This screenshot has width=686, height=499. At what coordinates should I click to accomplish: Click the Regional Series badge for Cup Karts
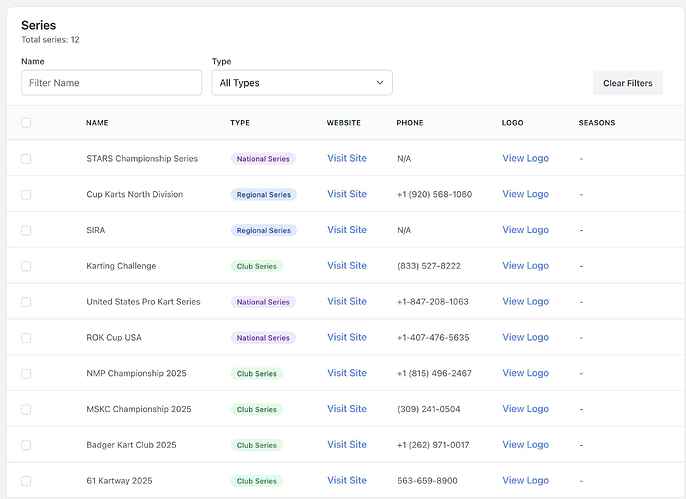point(264,195)
